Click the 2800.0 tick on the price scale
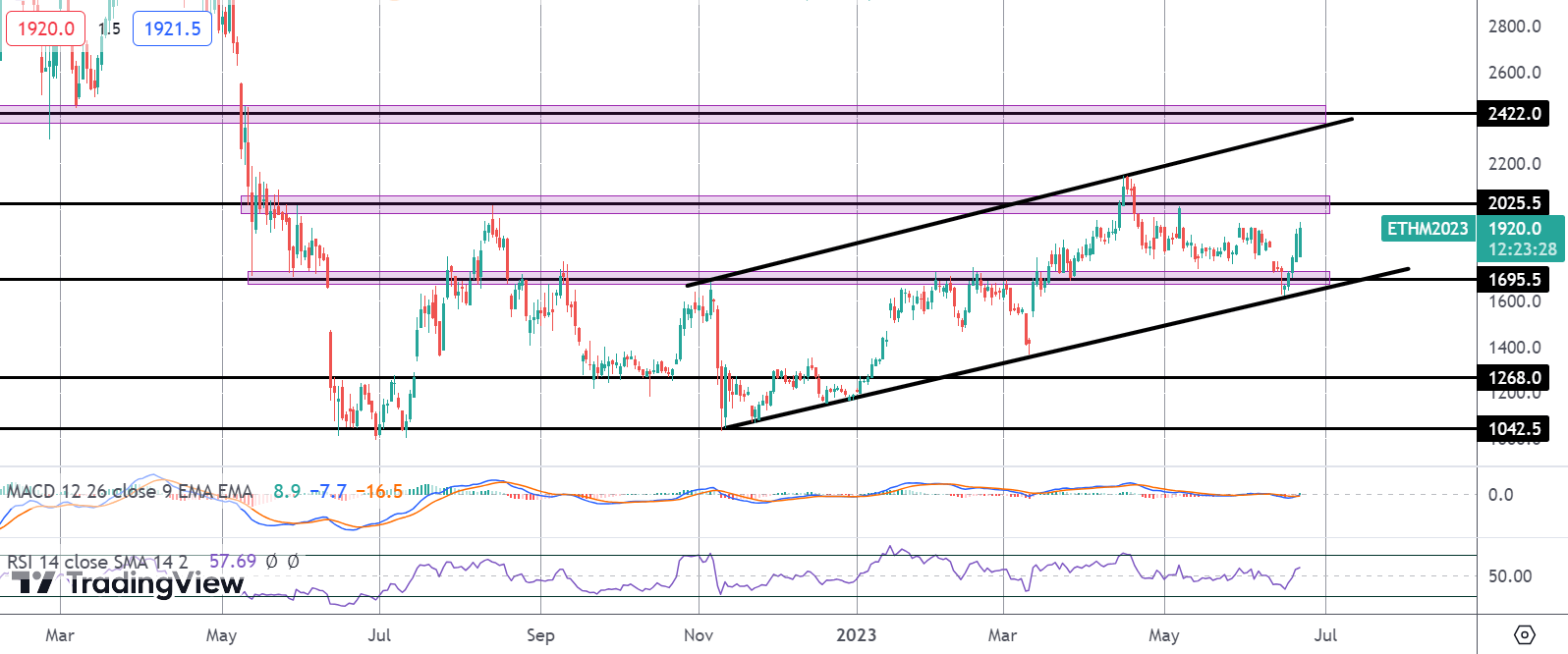This screenshot has height=654, width=1568. pyautogui.click(x=1514, y=27)
